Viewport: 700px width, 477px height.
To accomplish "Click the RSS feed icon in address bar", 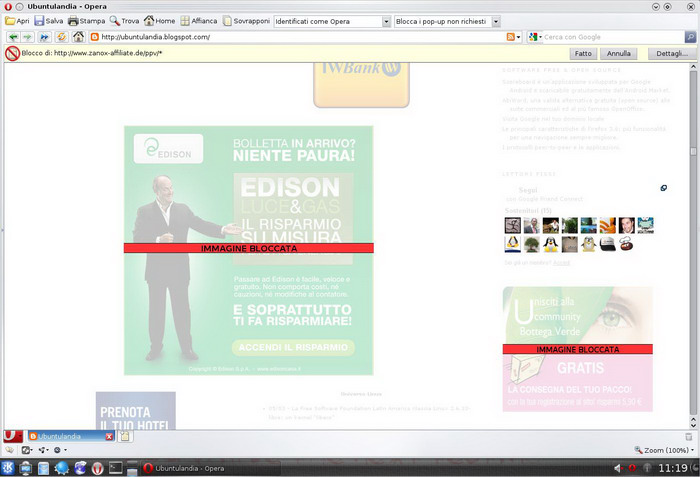I will coord(512,37).
